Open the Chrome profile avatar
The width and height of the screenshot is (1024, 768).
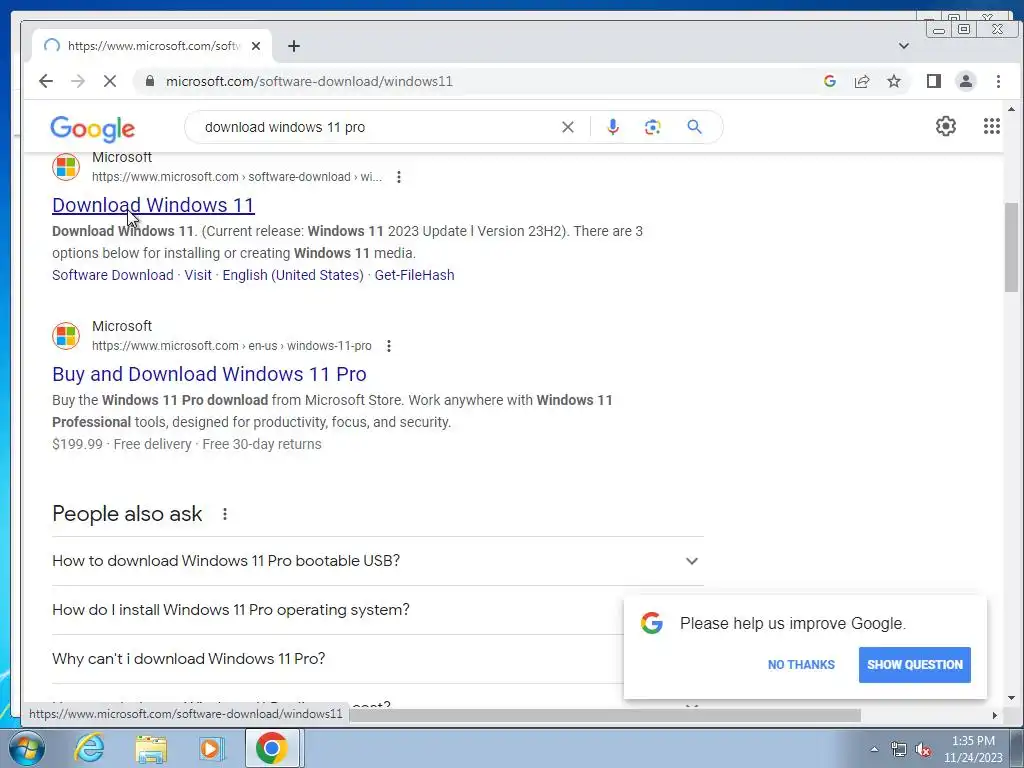point(966,81)
